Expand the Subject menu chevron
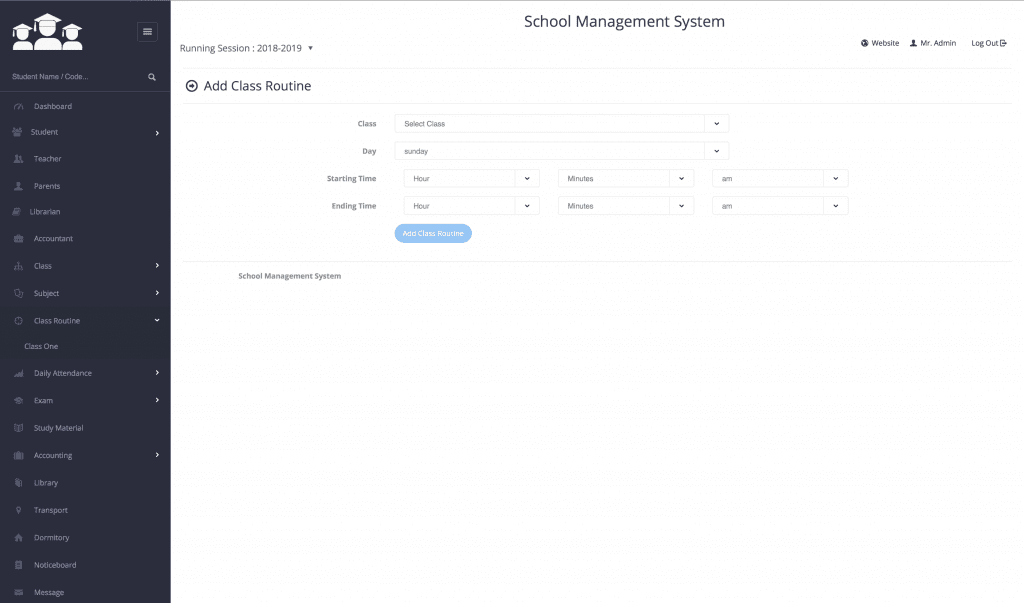This screenshot has height=603, width=1024. 157,293
